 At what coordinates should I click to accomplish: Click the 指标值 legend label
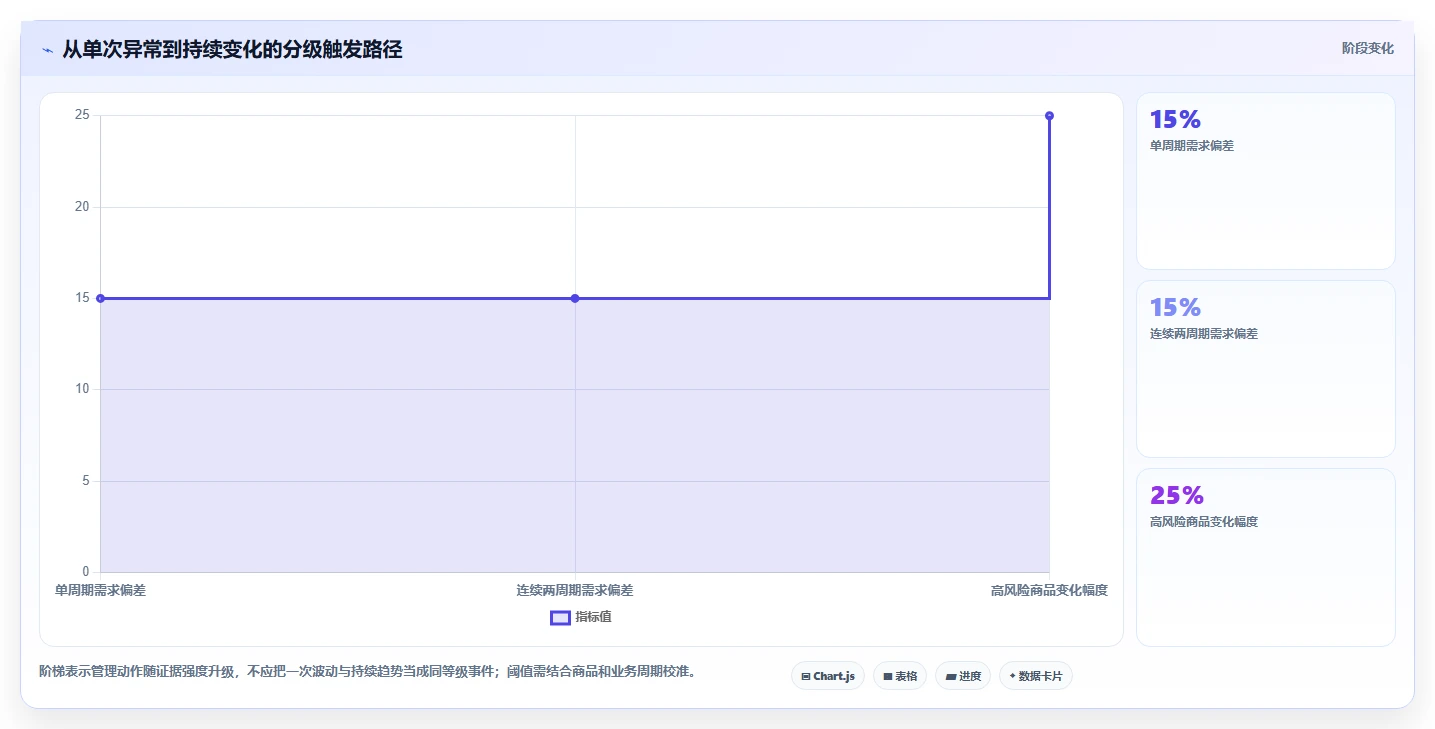pyautogui.click(x=594, y=618)
